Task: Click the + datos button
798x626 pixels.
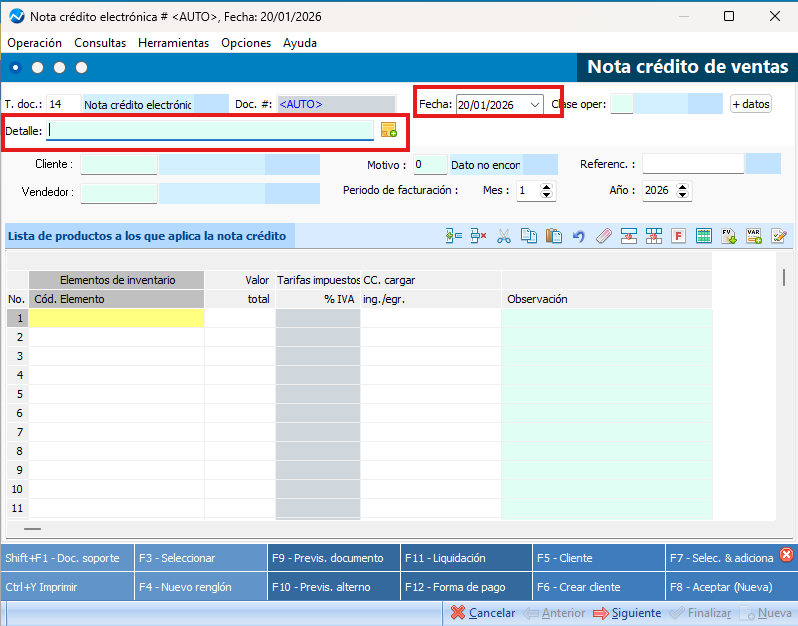Action: point(751,104)
